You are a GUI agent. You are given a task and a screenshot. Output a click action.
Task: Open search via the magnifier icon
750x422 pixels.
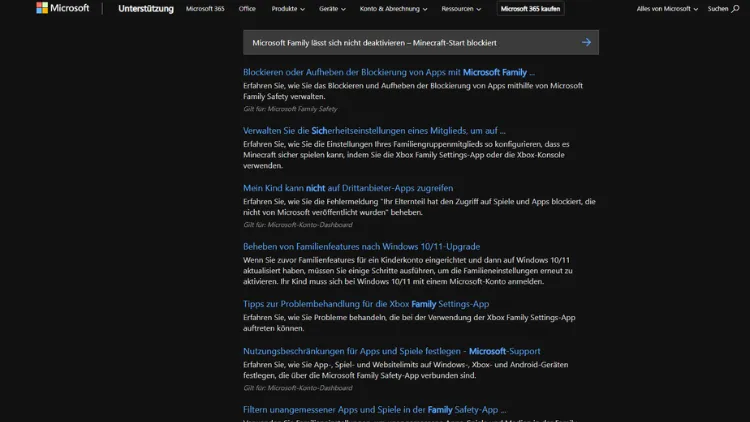click(735, 9)
